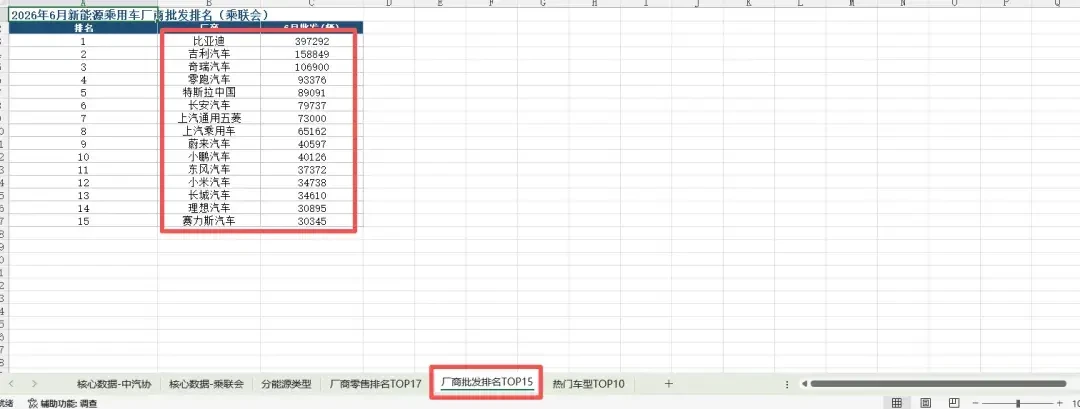The height and width of the screenshot is (409, 1080).
Task: Select the cell with value 37372
Action: pos(311,169)
